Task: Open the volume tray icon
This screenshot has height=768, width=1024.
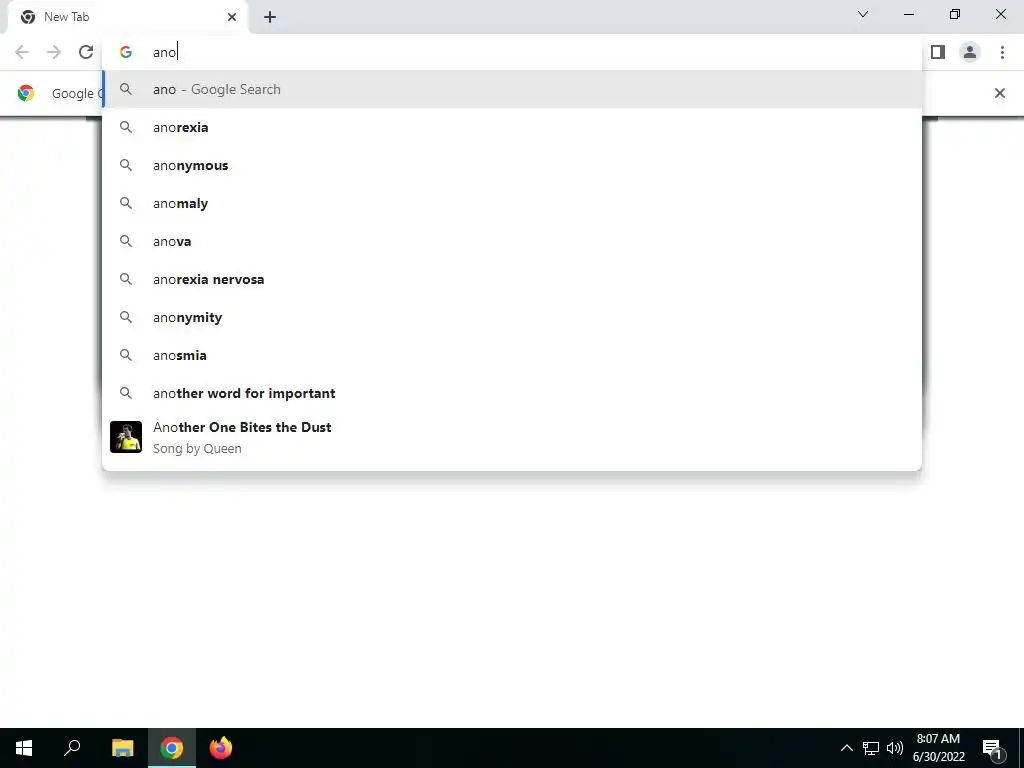Action: click(895, 748)
